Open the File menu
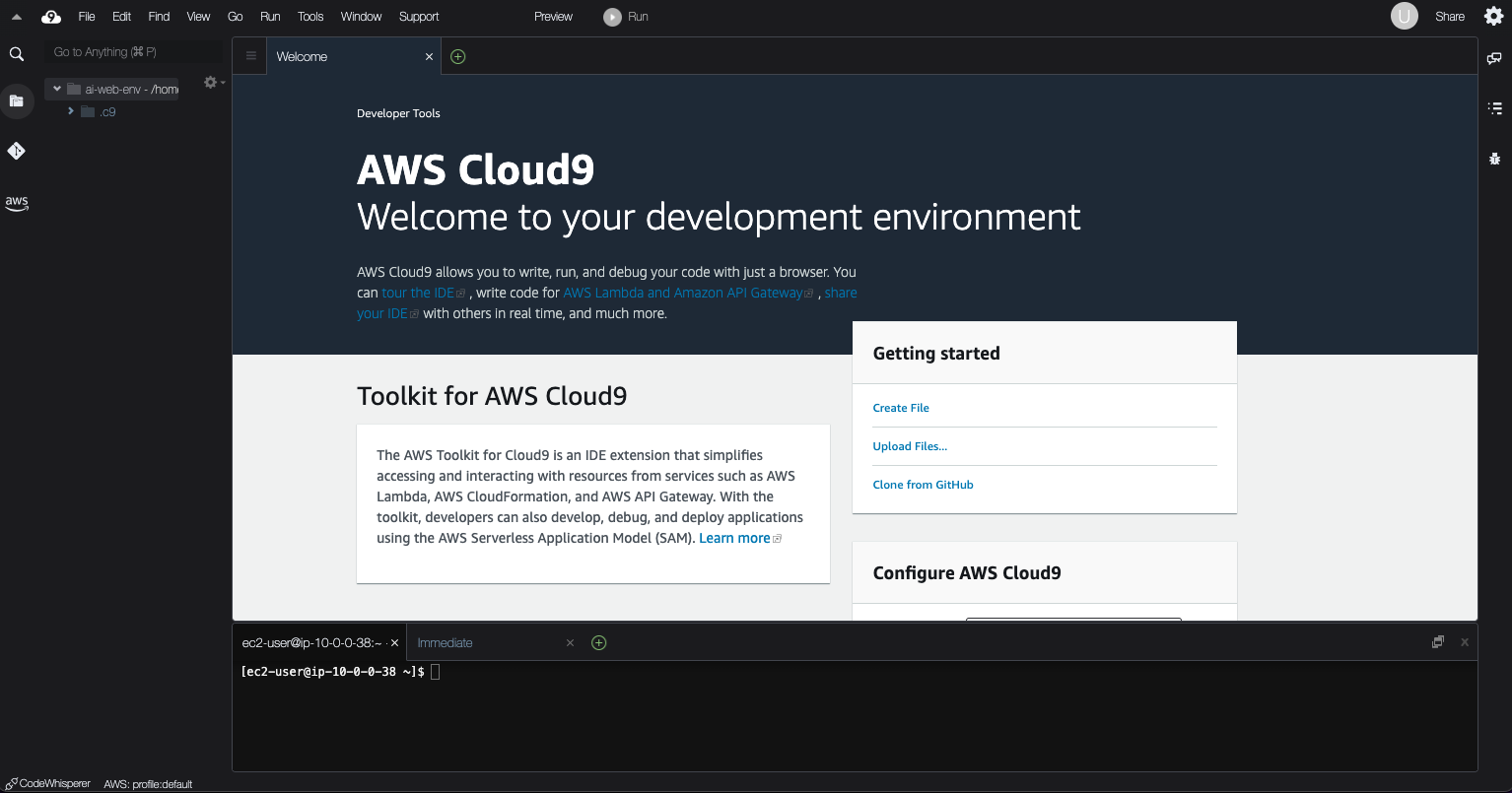The height and width of the screenshot is (793, 1512). (x=87, y=17)
